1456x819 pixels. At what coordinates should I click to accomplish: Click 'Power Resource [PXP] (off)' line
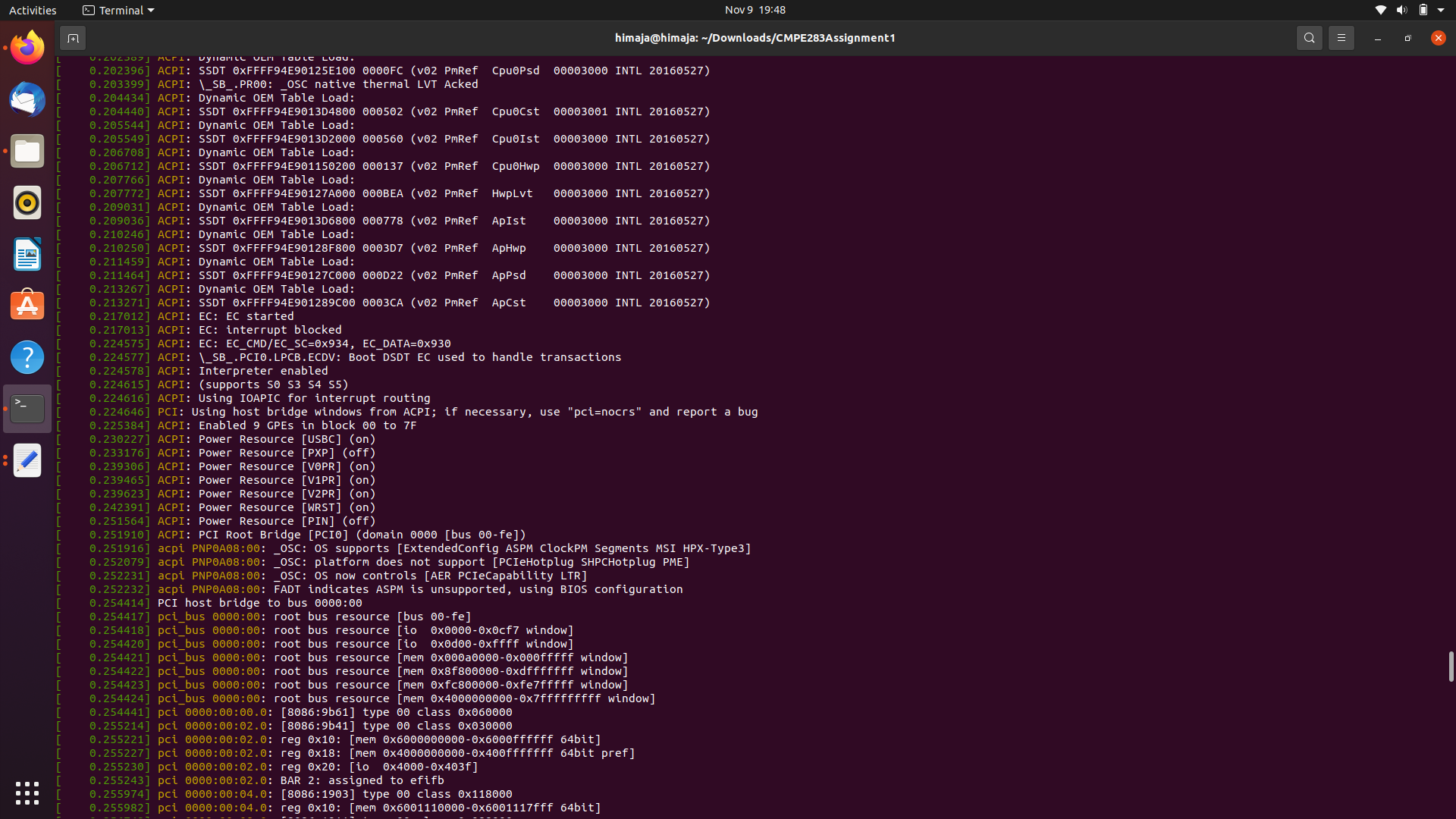tap(287, 453)
